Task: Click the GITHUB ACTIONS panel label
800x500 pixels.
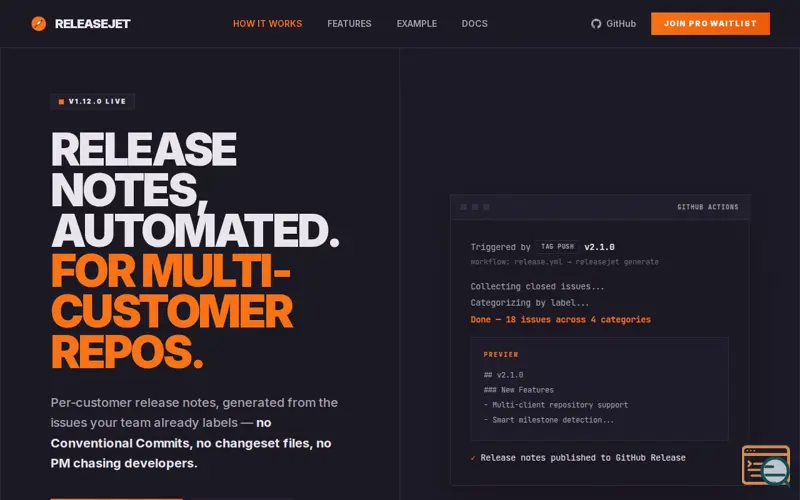Action: [x=708, y=207]
